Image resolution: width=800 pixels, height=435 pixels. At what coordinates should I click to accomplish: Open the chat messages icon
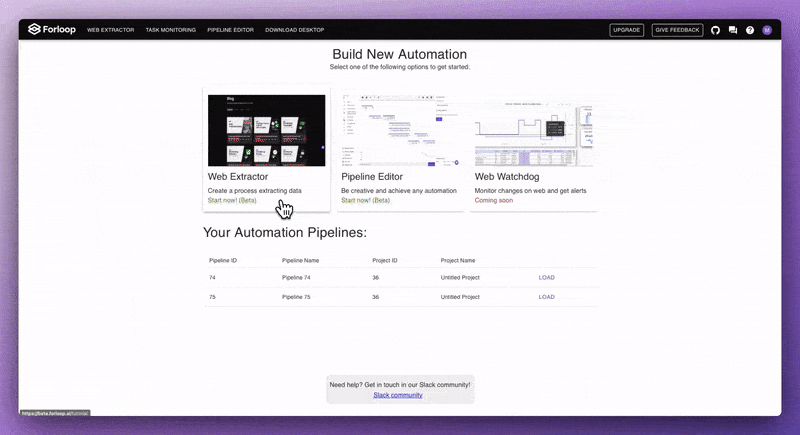[733, 30]
